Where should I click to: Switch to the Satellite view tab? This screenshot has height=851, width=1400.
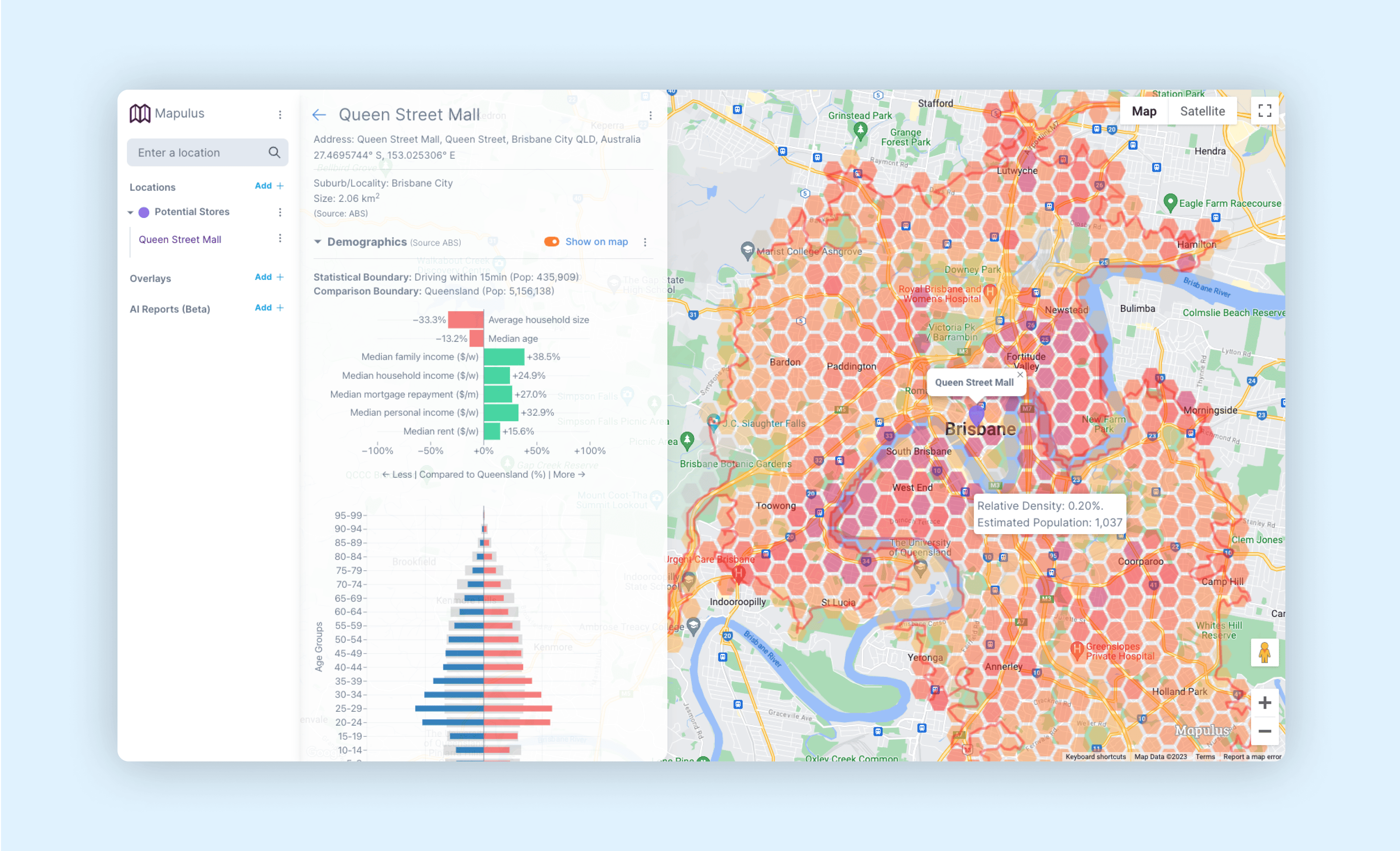pos(1202,111)
